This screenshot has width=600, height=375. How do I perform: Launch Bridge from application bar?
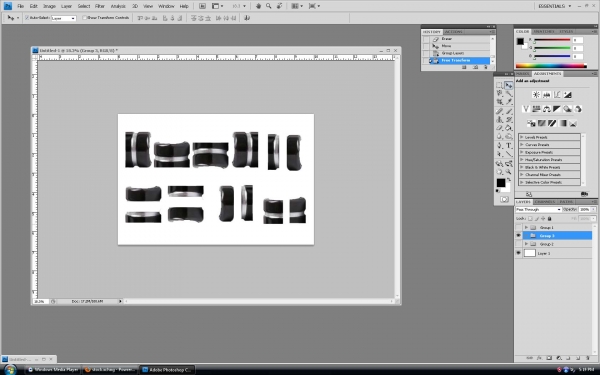coord(202,6)
